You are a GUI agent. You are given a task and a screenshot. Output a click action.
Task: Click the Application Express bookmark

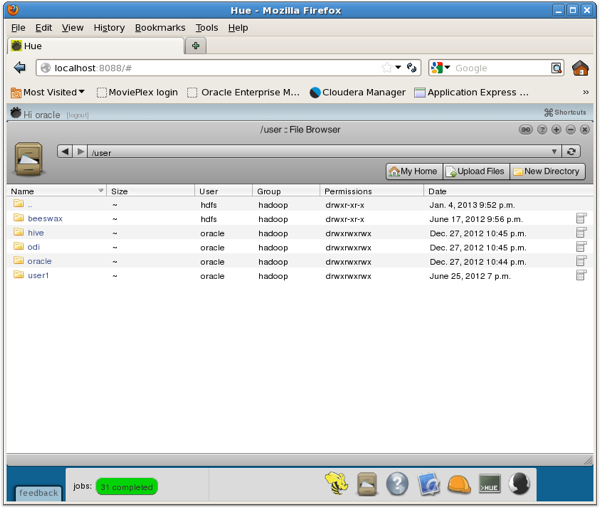point(471,92)
